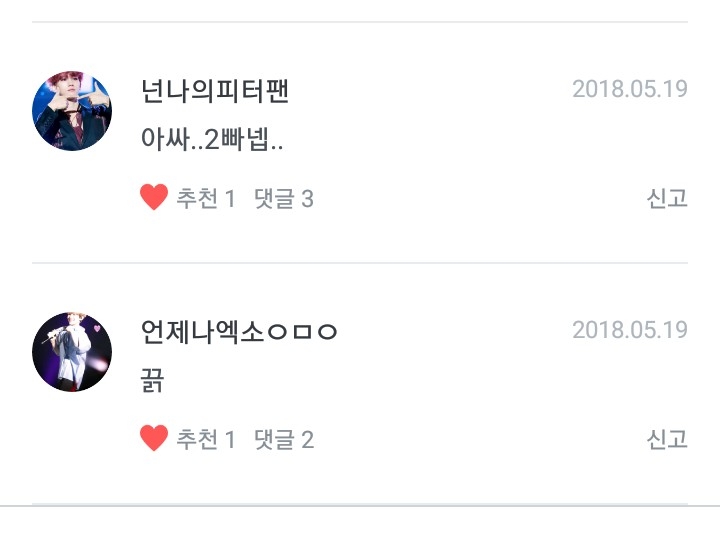Click the 2018.05.19 date on 넌나의피터팬's comment
Image resolution: width=720 pixels, height=540 pixels.
tap(630, 89)
